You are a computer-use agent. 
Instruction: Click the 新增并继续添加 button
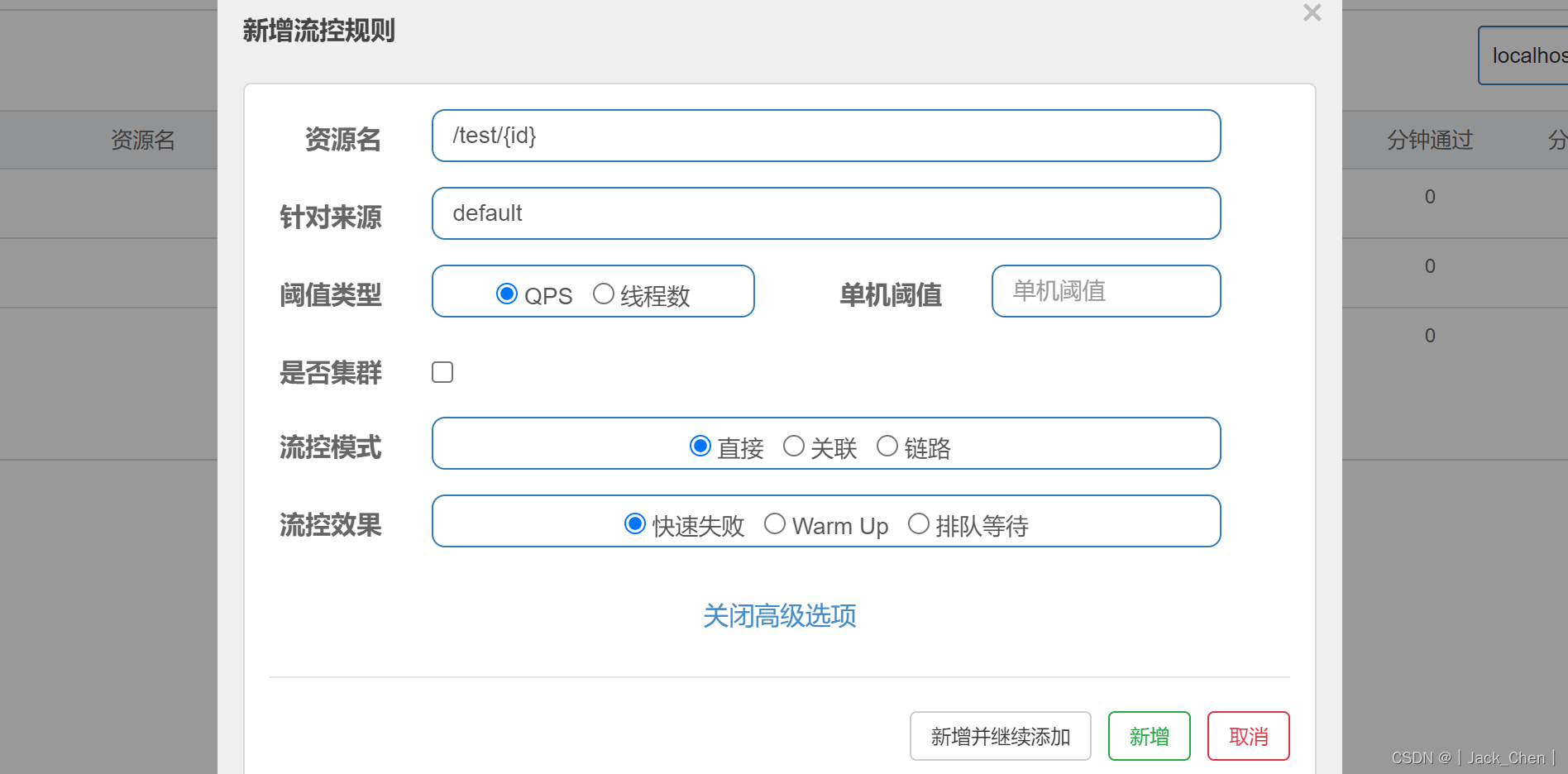point(1000,735)
